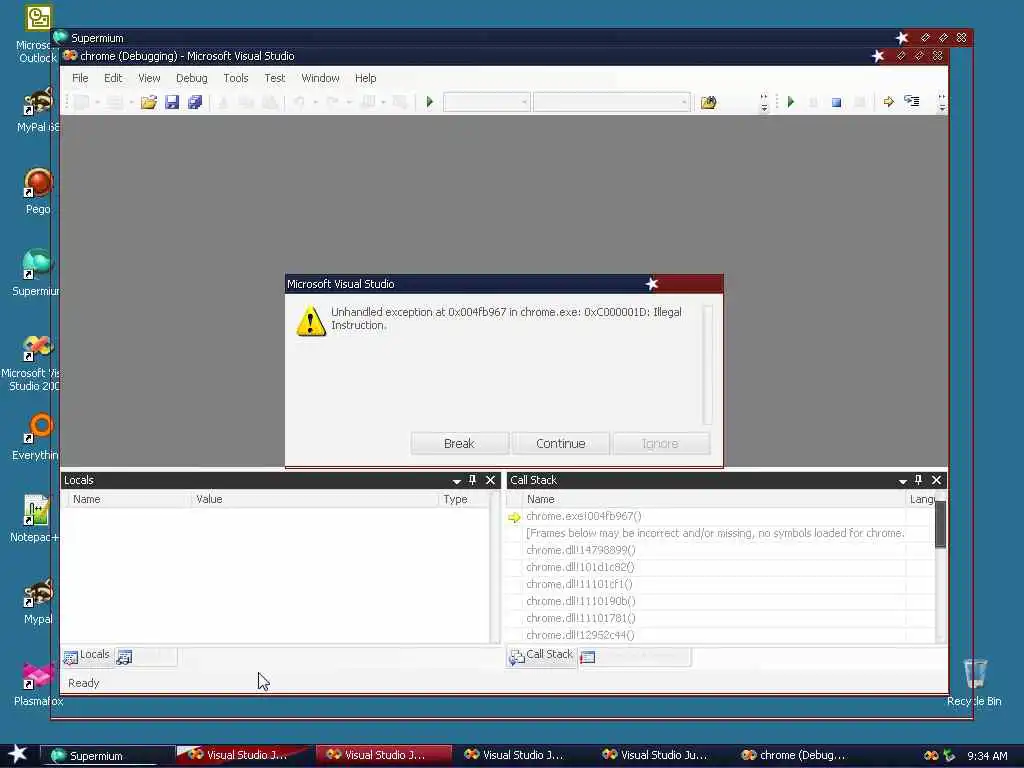1024x768 pixels.
Task: Click the Step Into debug icon
Action: point(912,101)
